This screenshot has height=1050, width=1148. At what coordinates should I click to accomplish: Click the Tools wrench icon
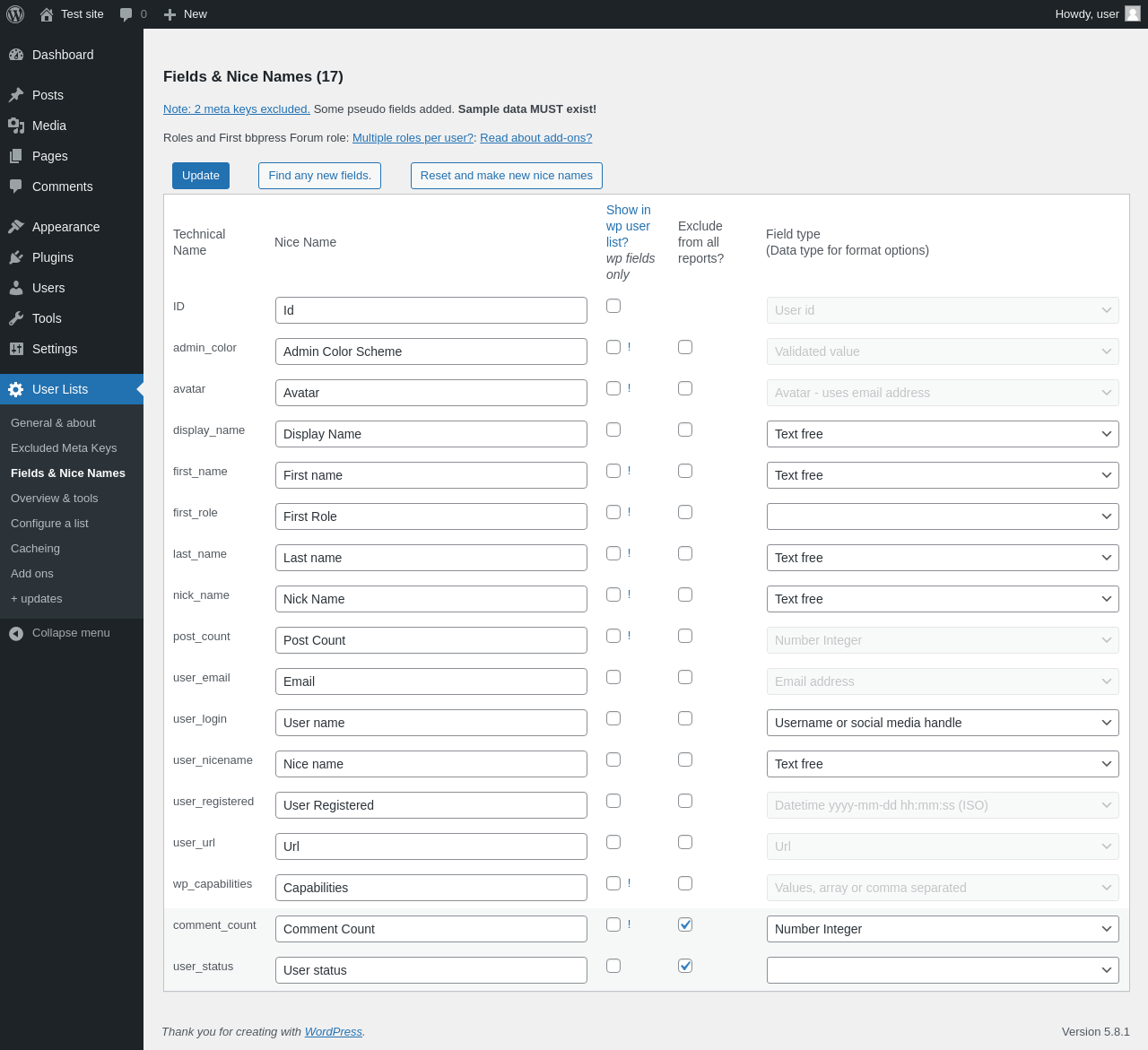[x=16, y=318]
